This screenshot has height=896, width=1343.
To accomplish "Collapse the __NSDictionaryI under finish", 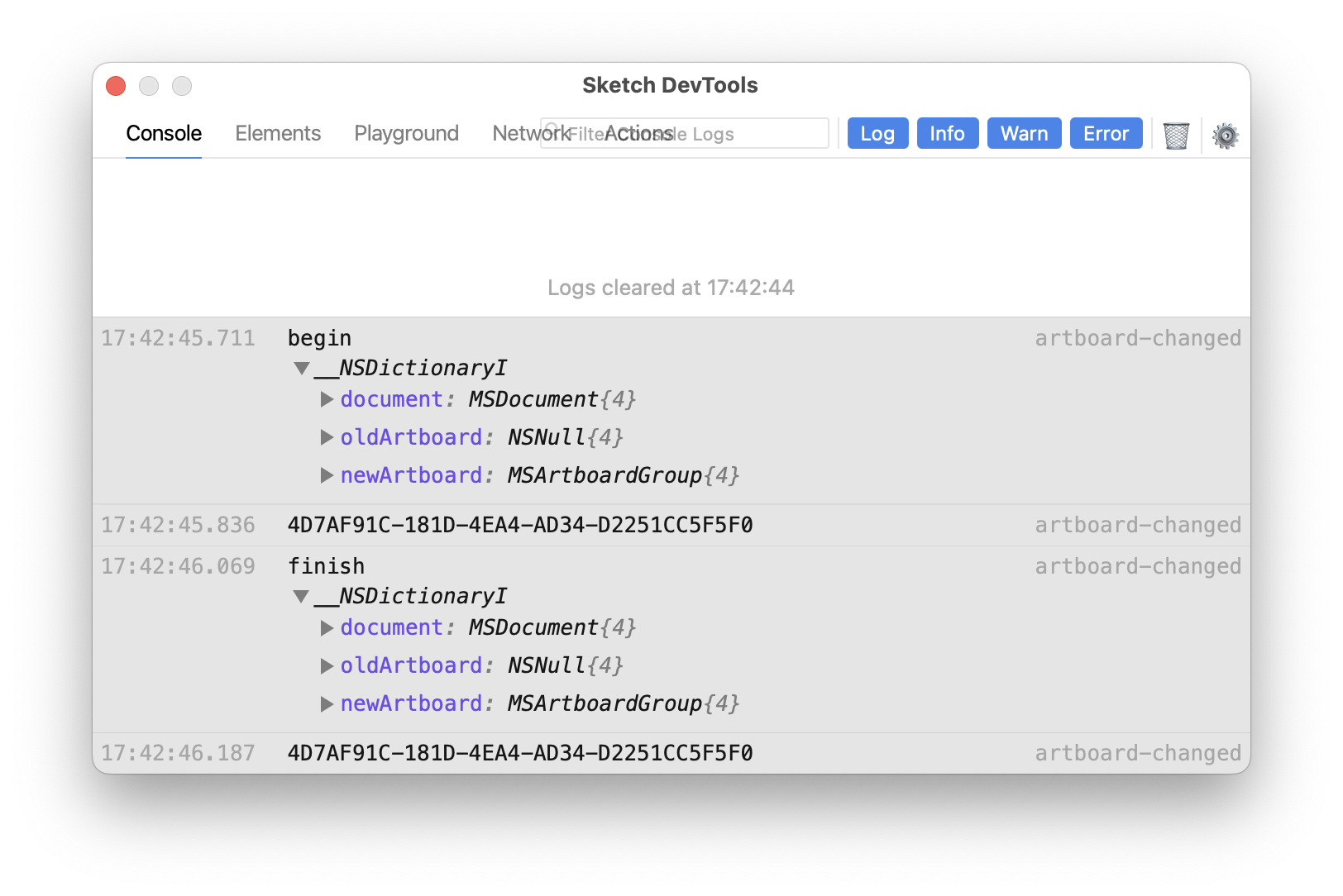I will point(302,596).
